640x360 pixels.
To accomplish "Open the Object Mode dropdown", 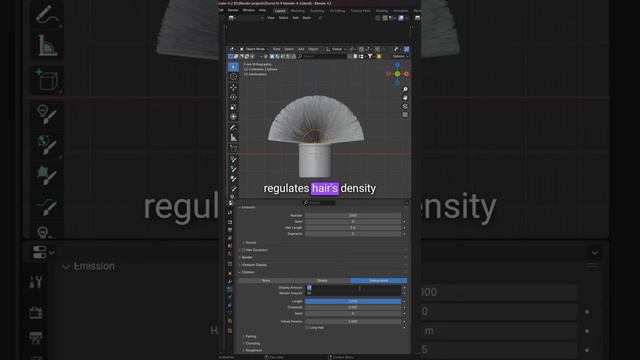I will click(255, 49).
